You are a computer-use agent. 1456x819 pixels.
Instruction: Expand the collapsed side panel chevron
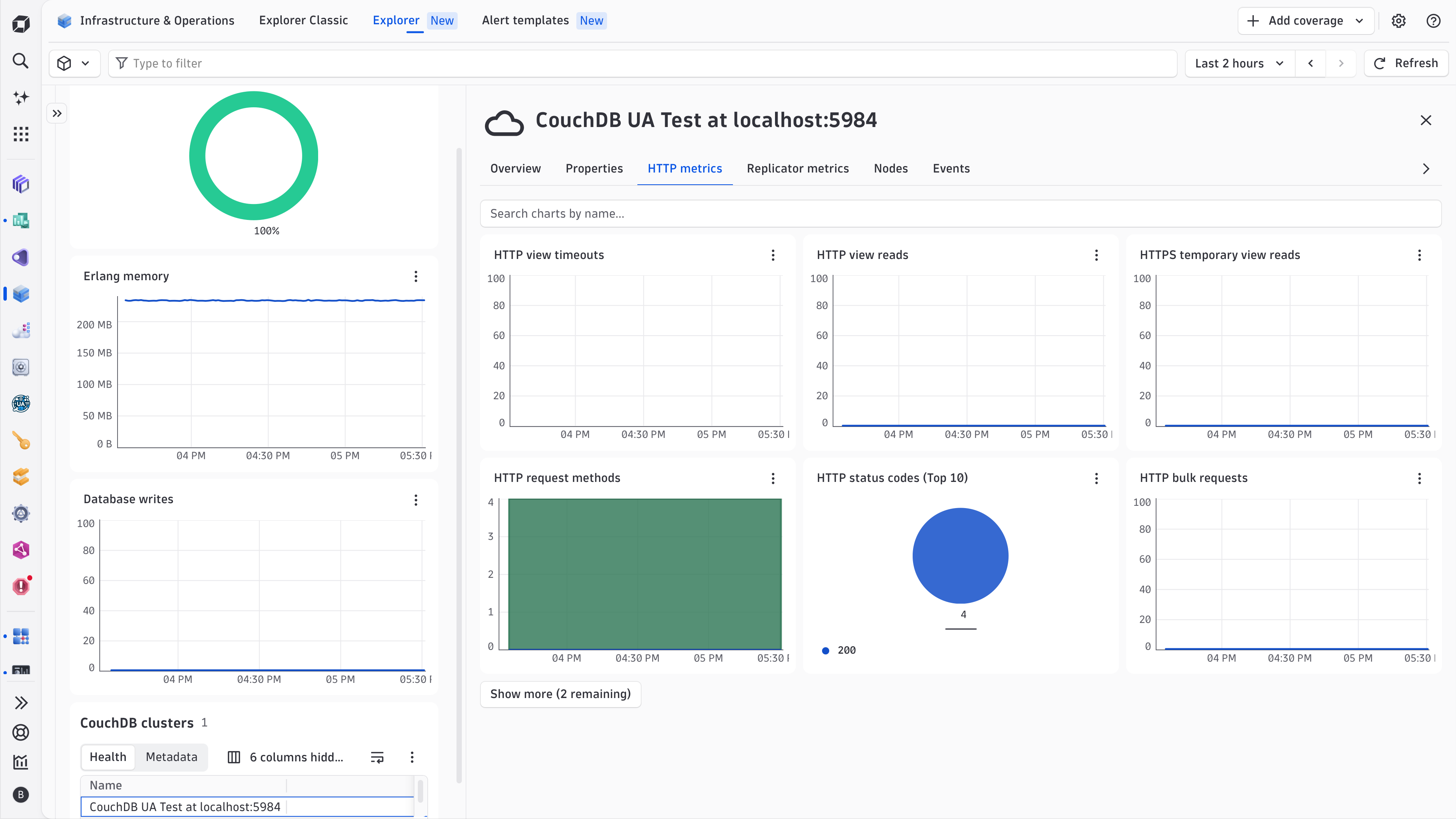point(57,114)
